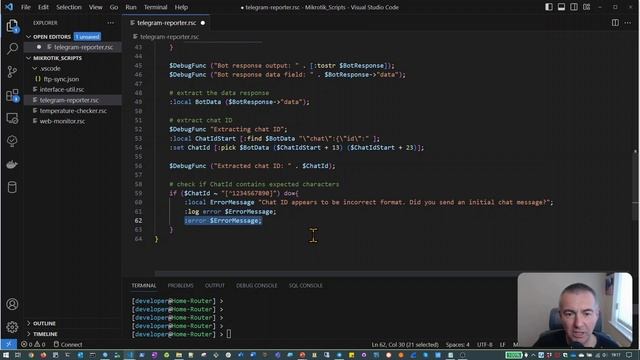Expand the Timeline section
640x360 pixels.
[x=29, y=334]
